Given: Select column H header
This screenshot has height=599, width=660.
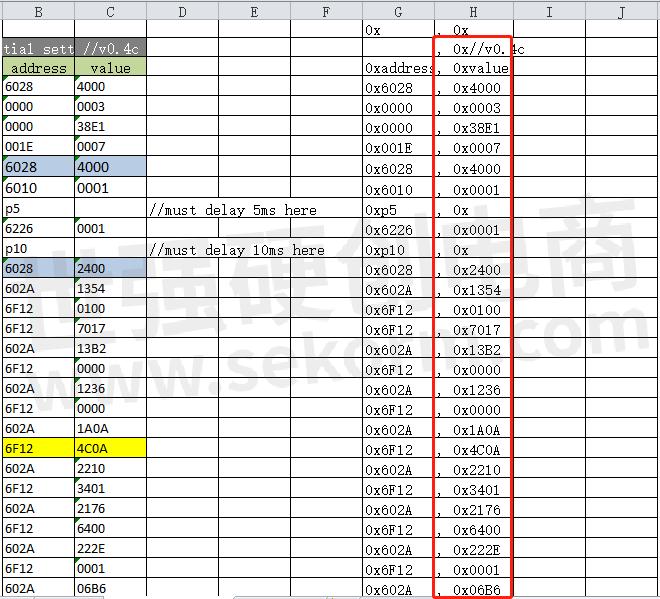Looking at the screenshot, I should pos(473,11).
